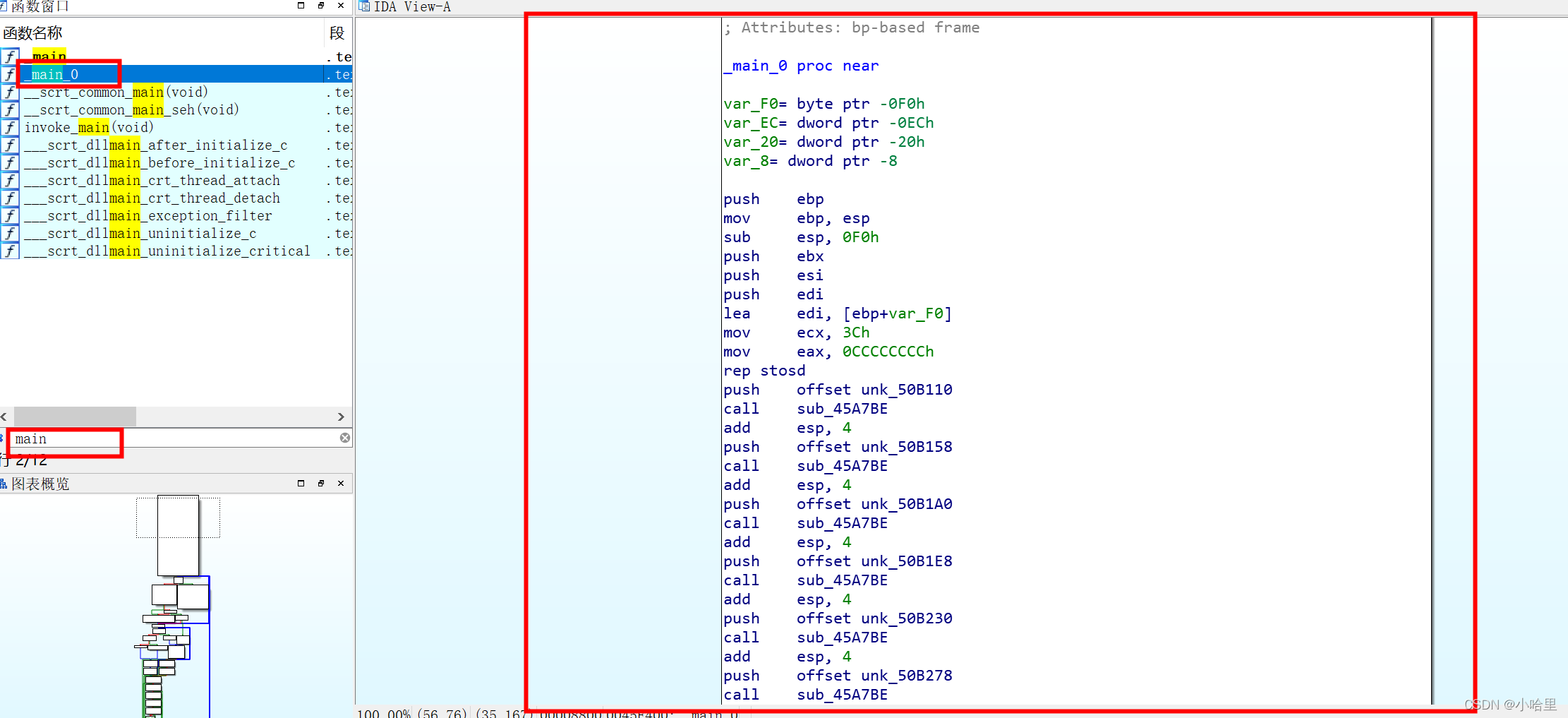1568x718 pixels.
Task: Click the var_20 variable declaration line
Action: (x=824, y=142)
